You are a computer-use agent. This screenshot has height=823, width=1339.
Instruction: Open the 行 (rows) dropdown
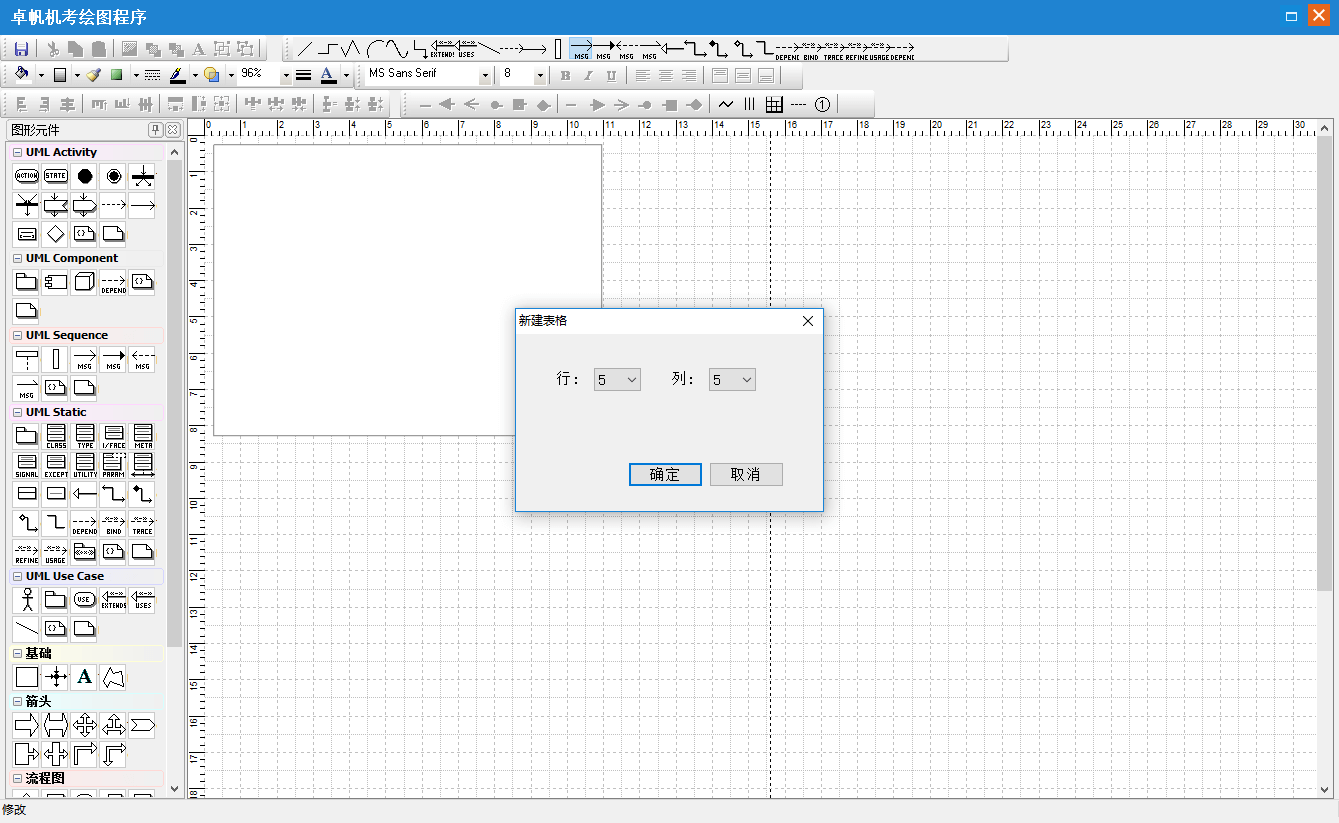[x=617, y=380]
